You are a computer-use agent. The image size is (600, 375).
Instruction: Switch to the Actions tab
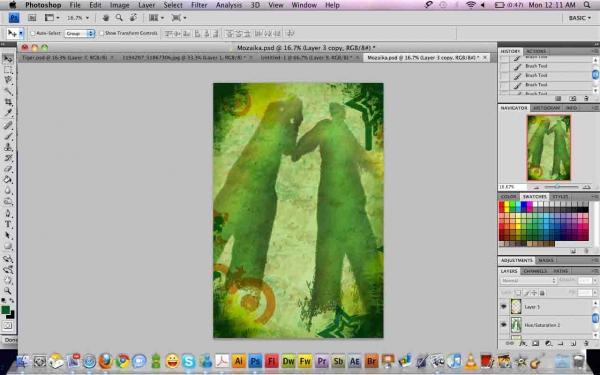[x=536, y=51]
